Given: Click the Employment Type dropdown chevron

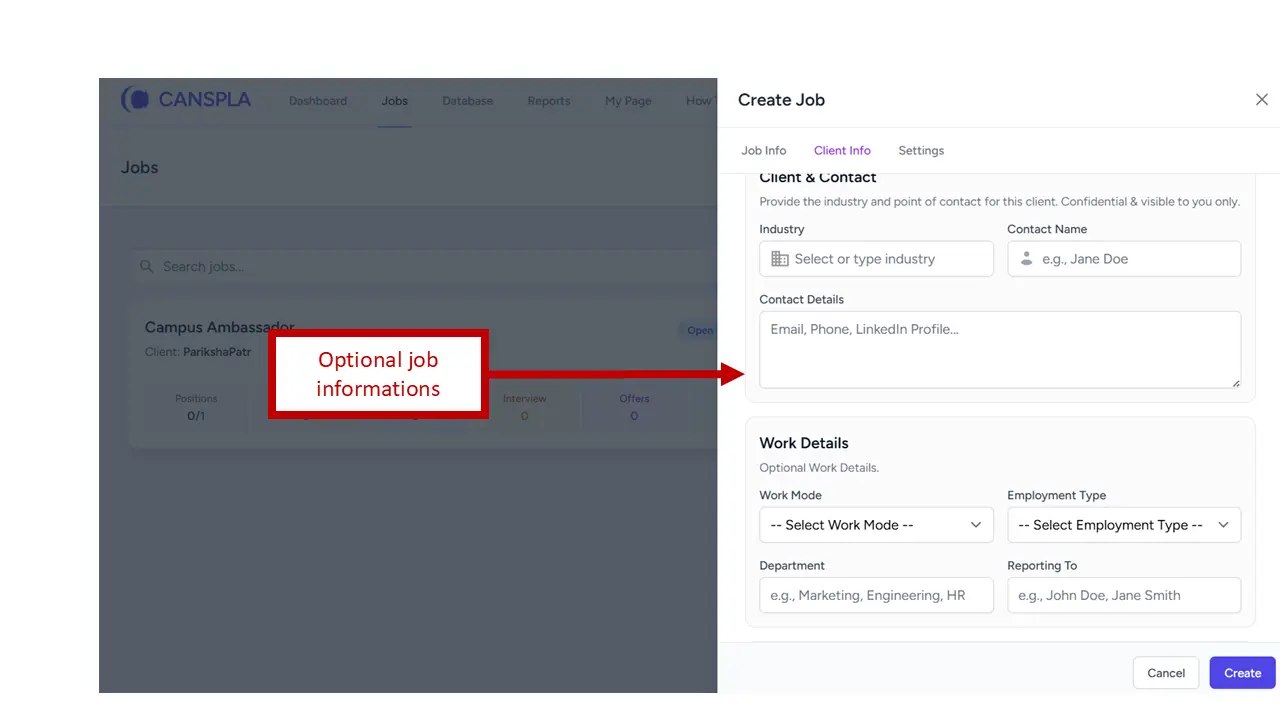Looking at the screenshot, I should pos(1223,525).
